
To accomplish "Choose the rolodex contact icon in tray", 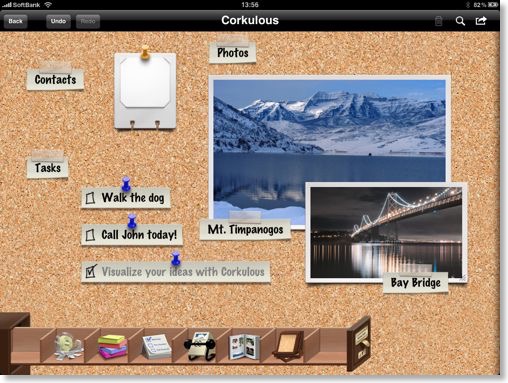I will [x=200, y=346].
